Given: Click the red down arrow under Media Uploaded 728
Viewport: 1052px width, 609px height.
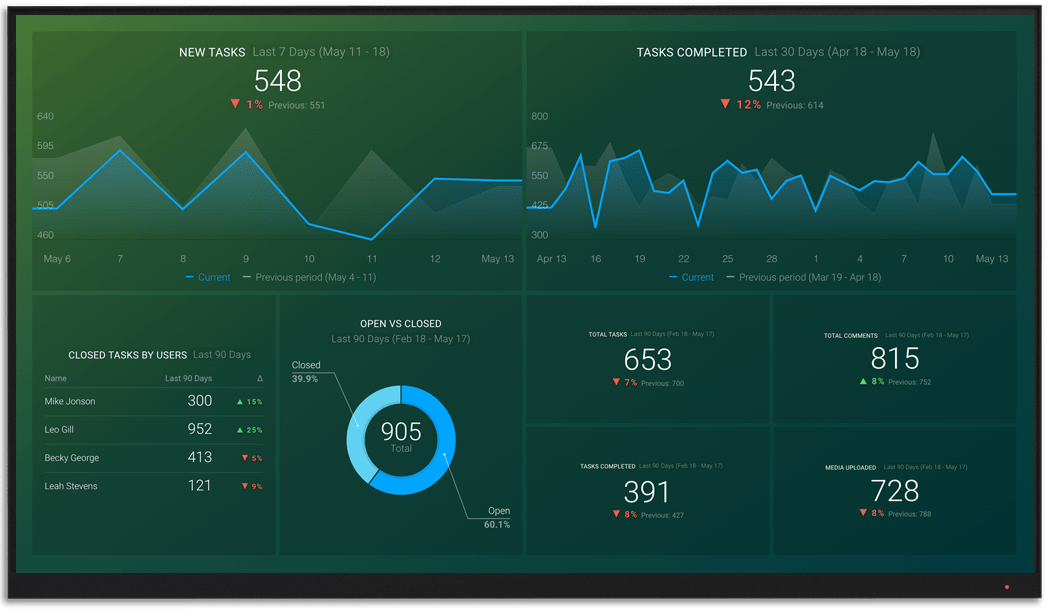Looking at the screenshot, I should pos(863,513).
